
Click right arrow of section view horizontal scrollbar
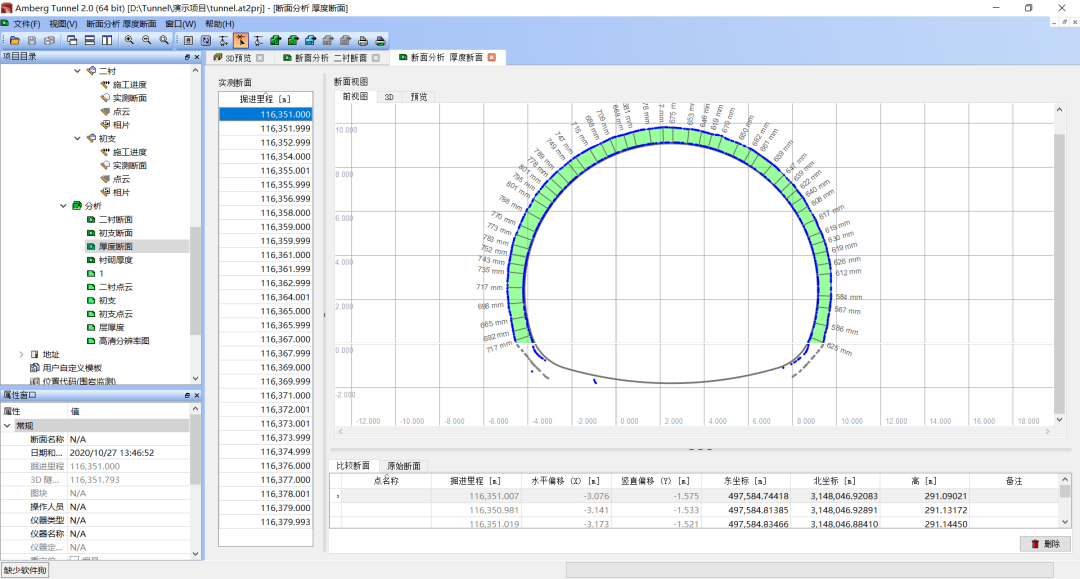pos(1048,432)
